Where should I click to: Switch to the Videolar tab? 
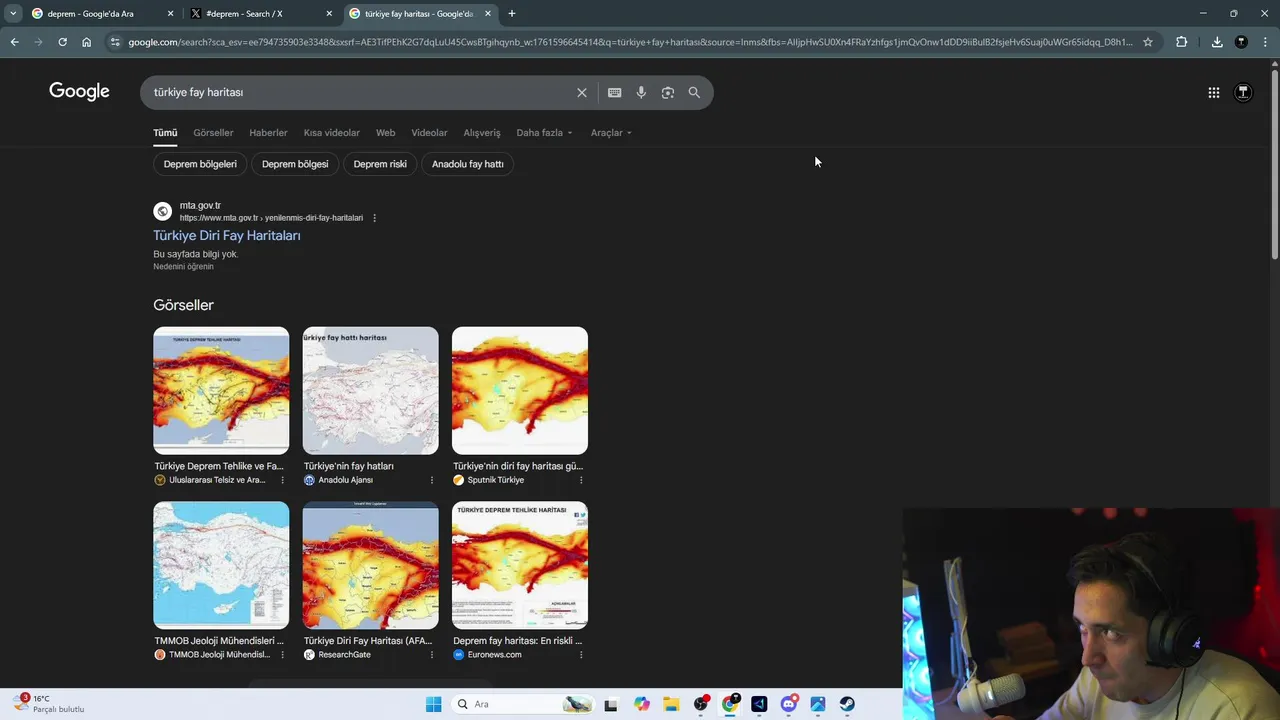(429, 132)
